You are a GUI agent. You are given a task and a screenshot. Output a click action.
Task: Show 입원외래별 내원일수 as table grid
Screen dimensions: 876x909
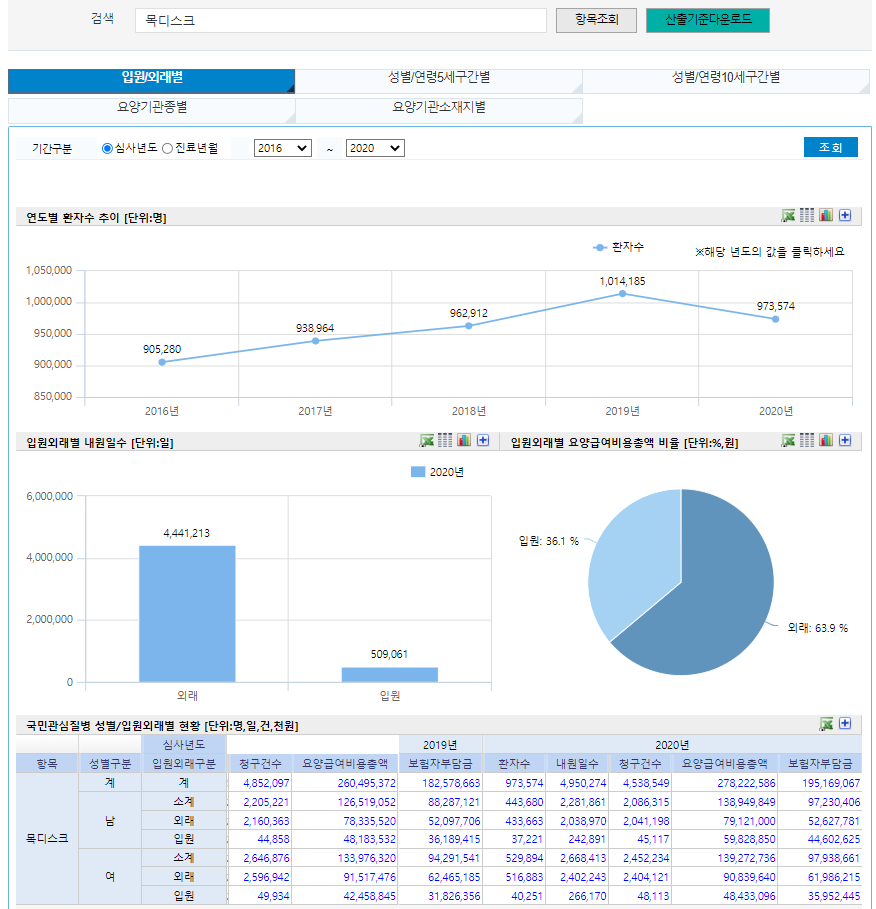(x=445, y=441)
